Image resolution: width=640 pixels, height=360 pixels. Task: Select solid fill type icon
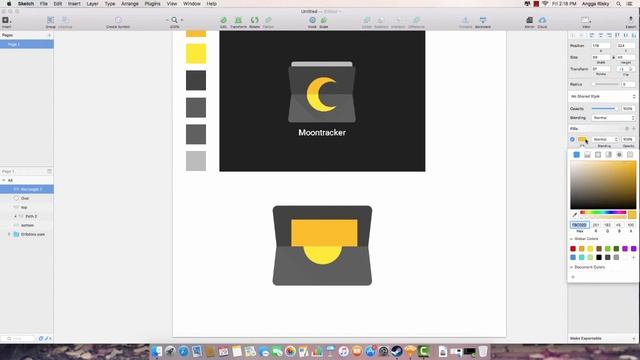coord(576,155)
